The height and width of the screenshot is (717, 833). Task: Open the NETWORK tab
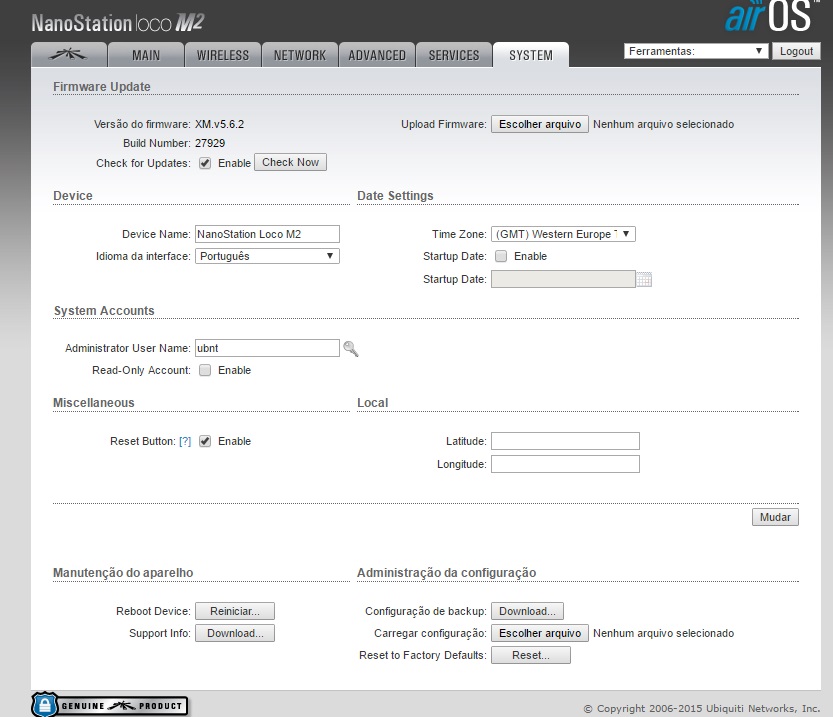point(300,55)
